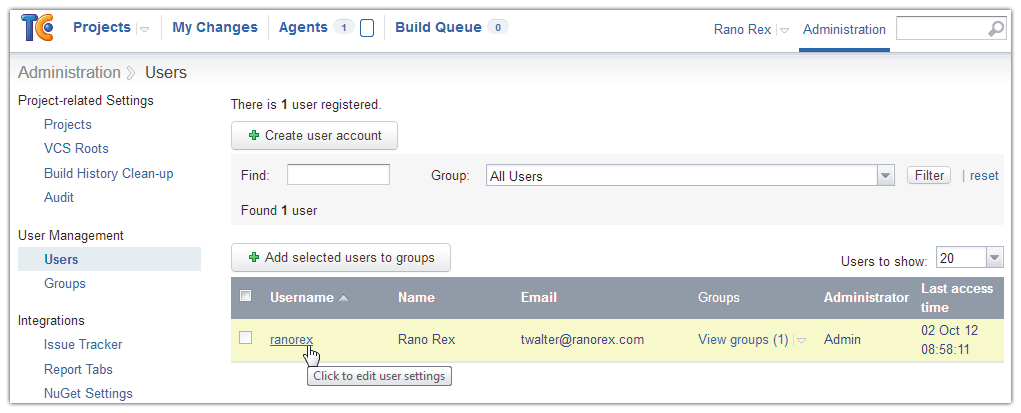This screenshot has height=413, width=1021.
Task: Open the Build Queue tab
Action: [x=438, y=27]
